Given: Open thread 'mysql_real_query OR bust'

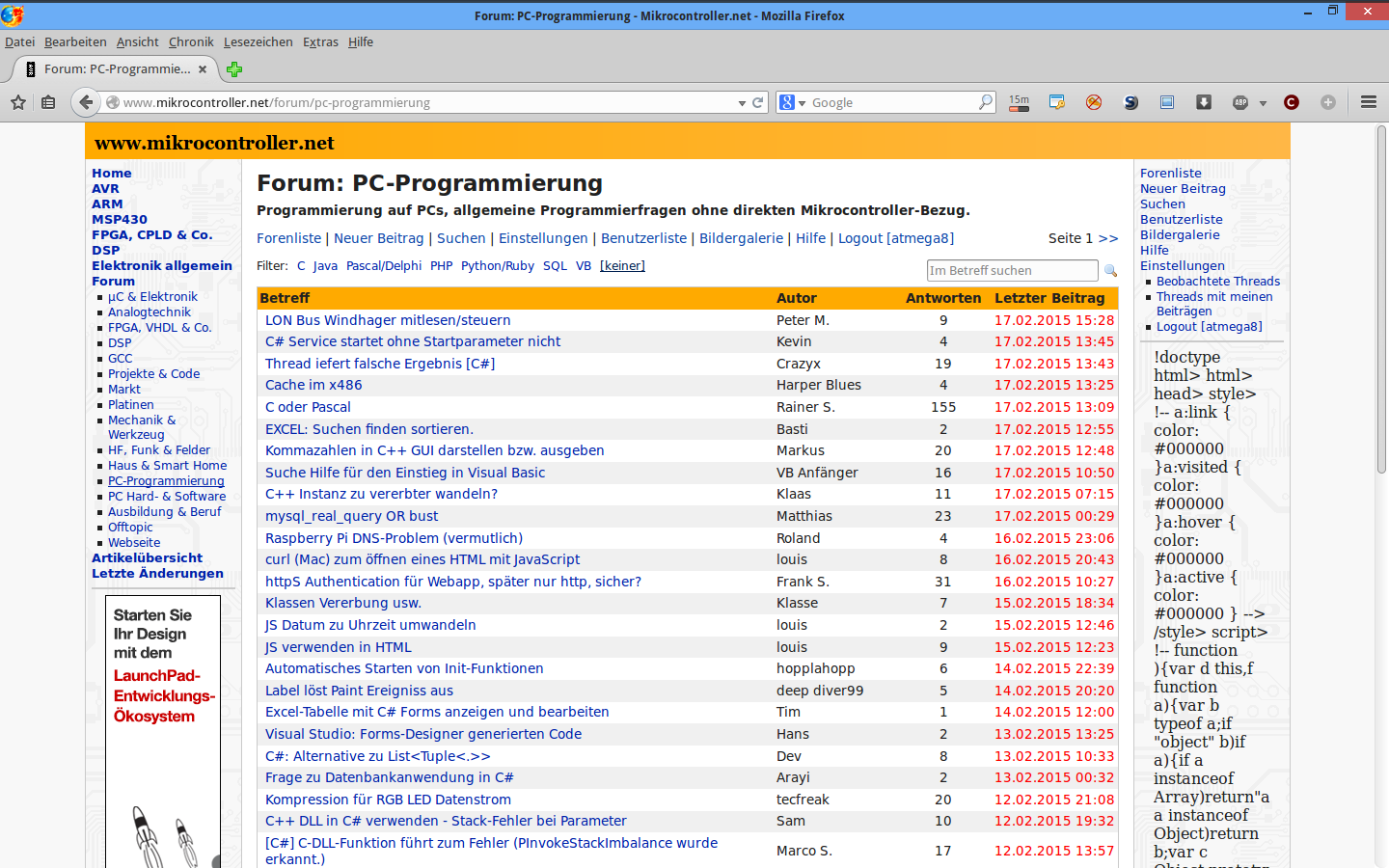Looking at the screenshot, I should [351, 516].
